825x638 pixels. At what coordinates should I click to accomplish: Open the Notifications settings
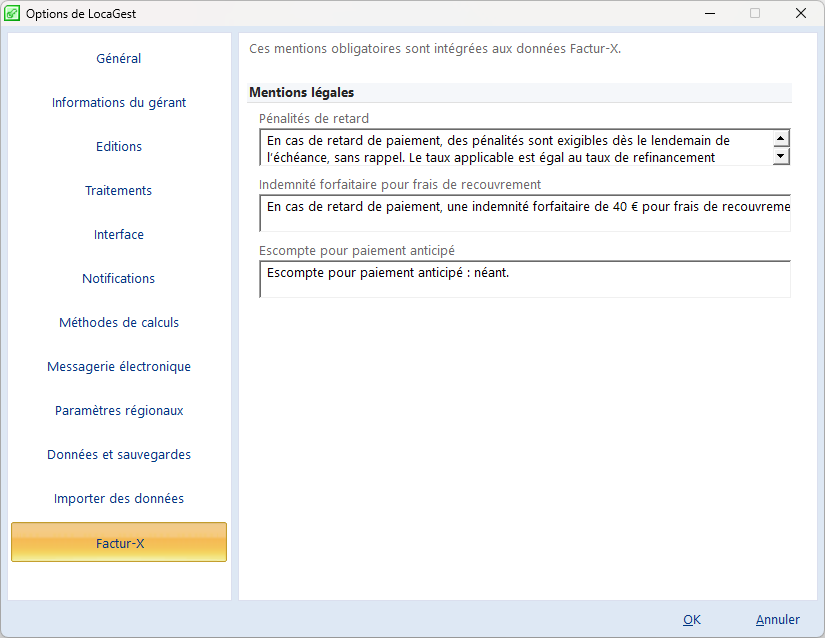[x=118, y=278]
